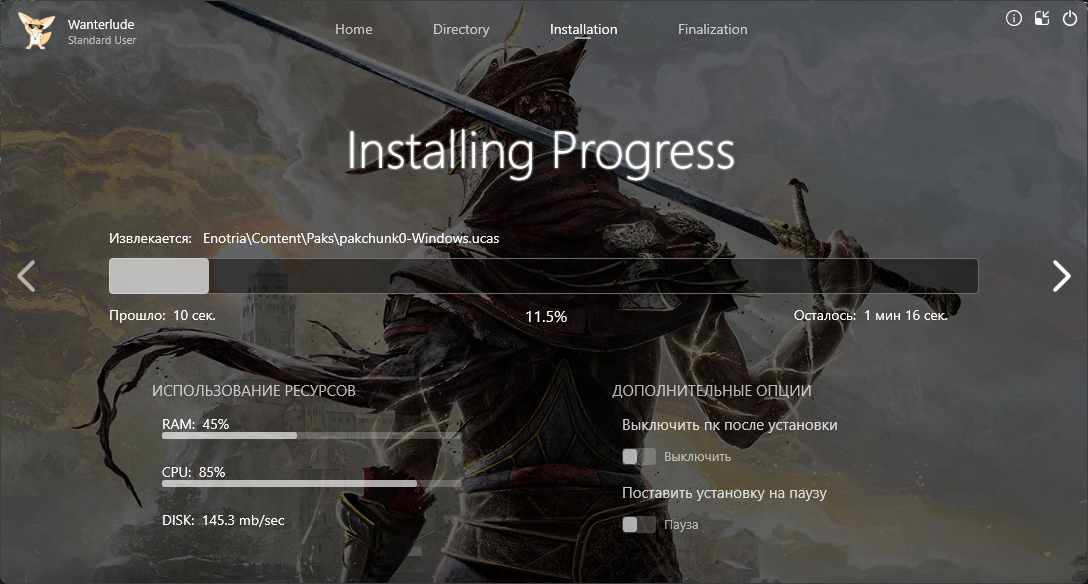Click the 11.5% progress percentage

[546, 316]
